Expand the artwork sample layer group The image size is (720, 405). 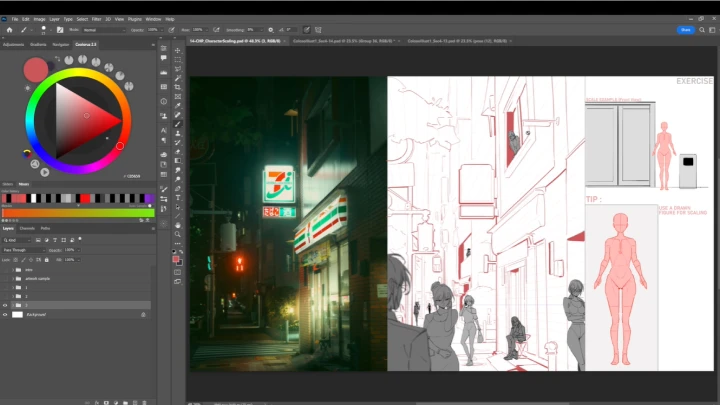coord(13,279)
